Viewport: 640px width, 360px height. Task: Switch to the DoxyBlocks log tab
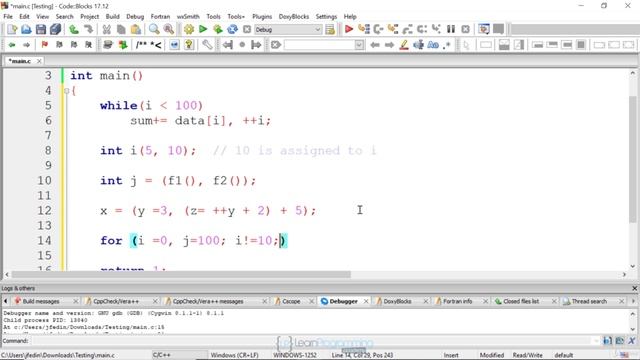click(x=397, y=301)
